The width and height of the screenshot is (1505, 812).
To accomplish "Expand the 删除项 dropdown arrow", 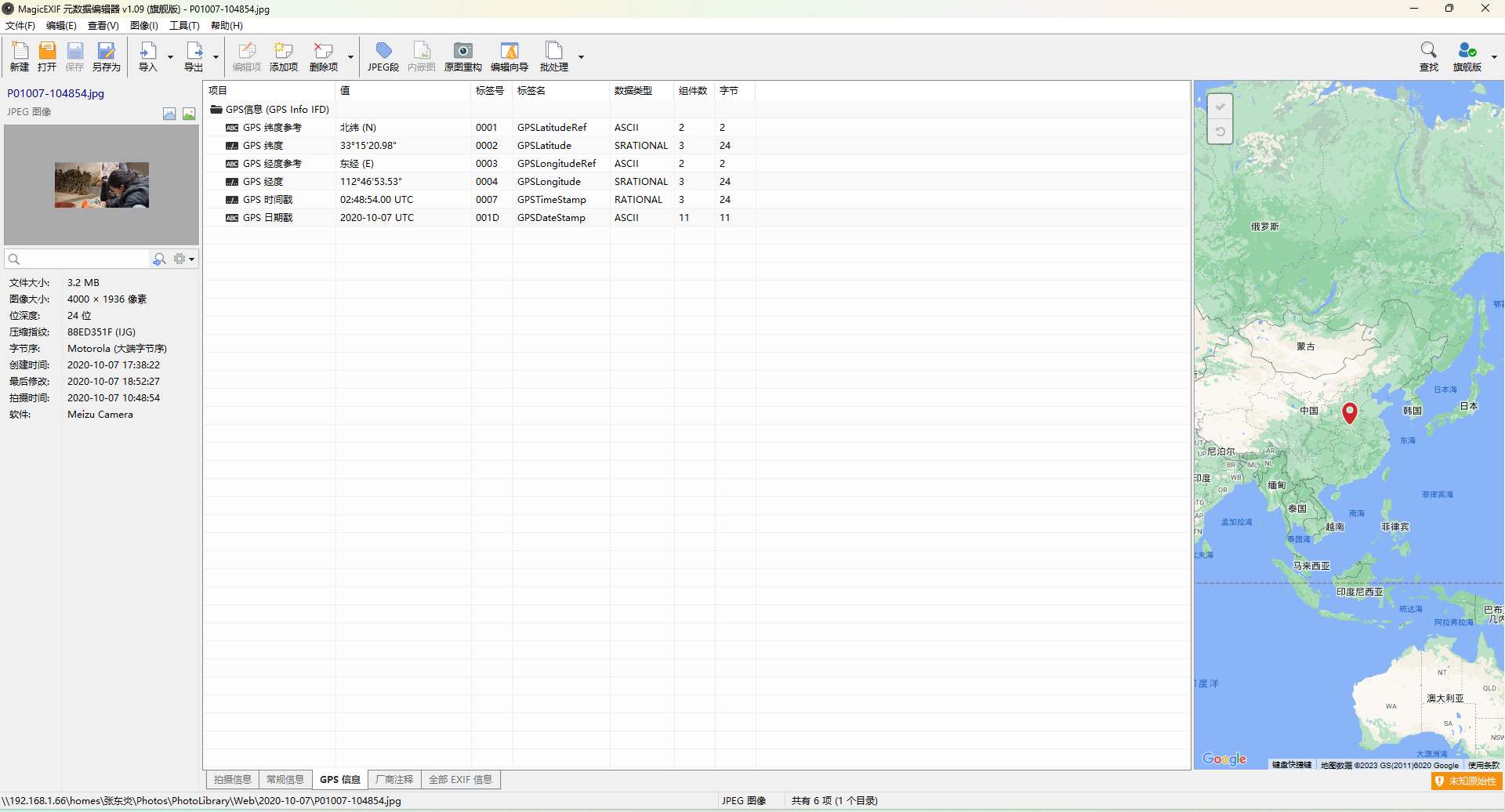I will (350, 57).
